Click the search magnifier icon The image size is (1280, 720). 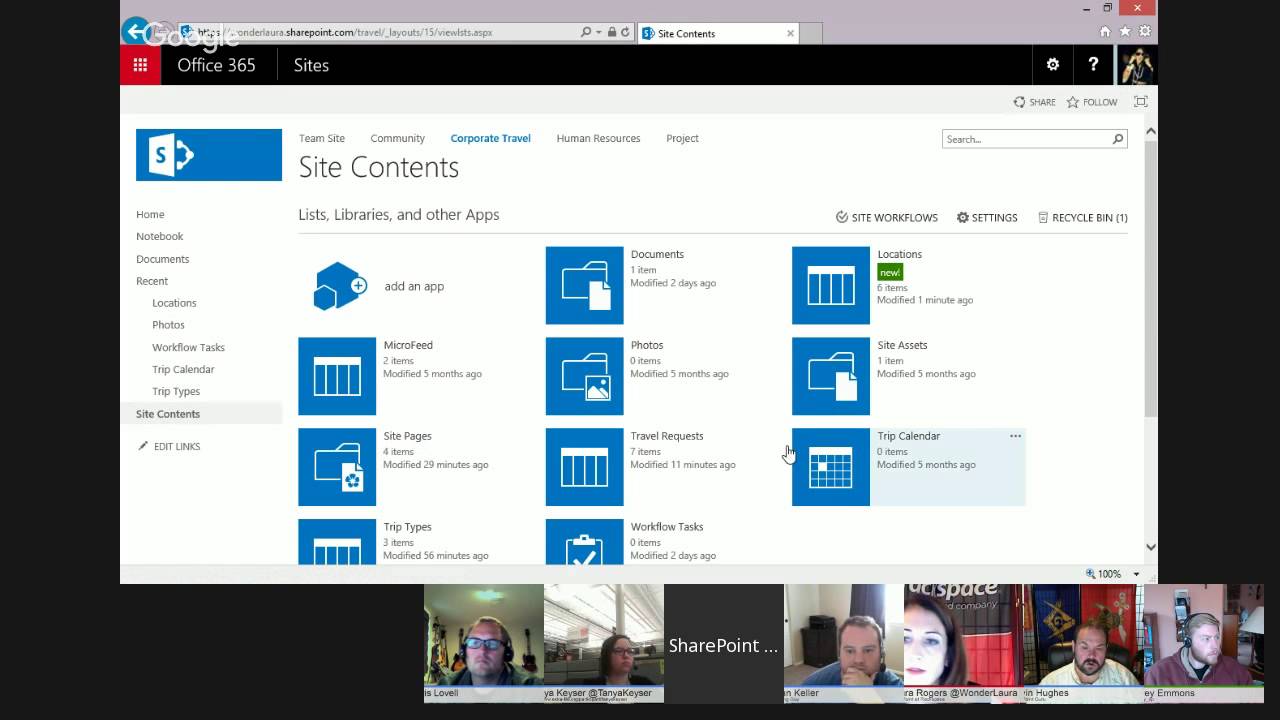tap(1118, 139)
